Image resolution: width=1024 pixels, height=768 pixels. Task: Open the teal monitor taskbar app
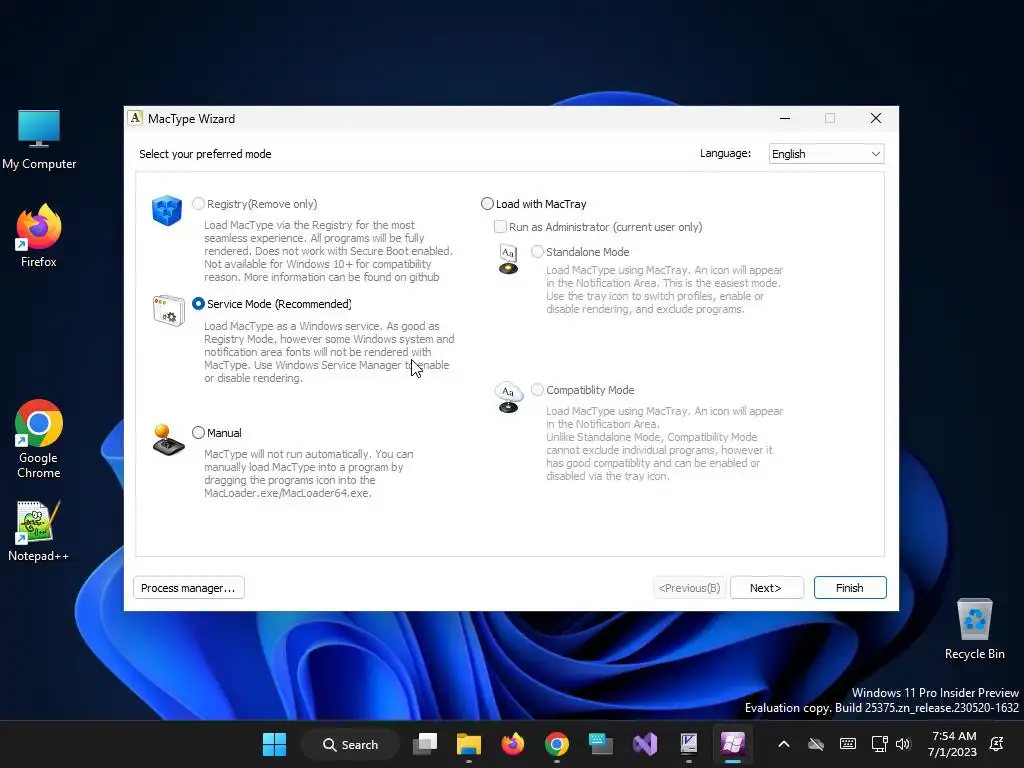tap(601, 744)
